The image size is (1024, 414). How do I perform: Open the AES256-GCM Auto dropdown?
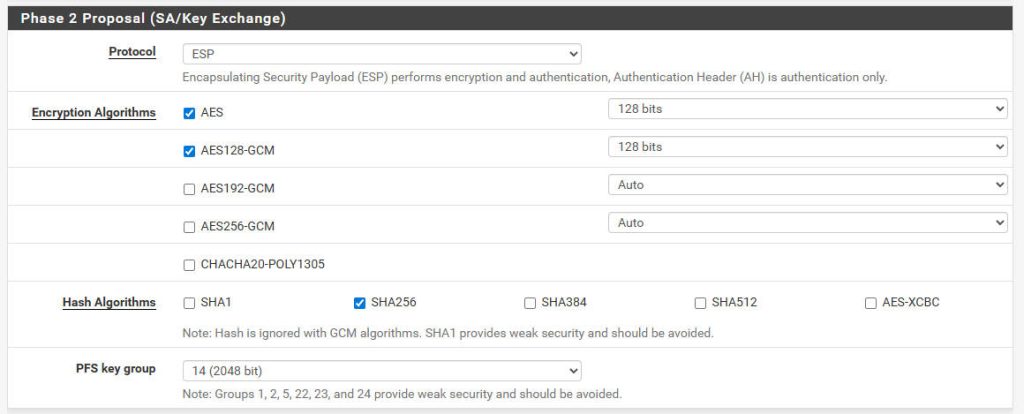(x=808, y=223)
